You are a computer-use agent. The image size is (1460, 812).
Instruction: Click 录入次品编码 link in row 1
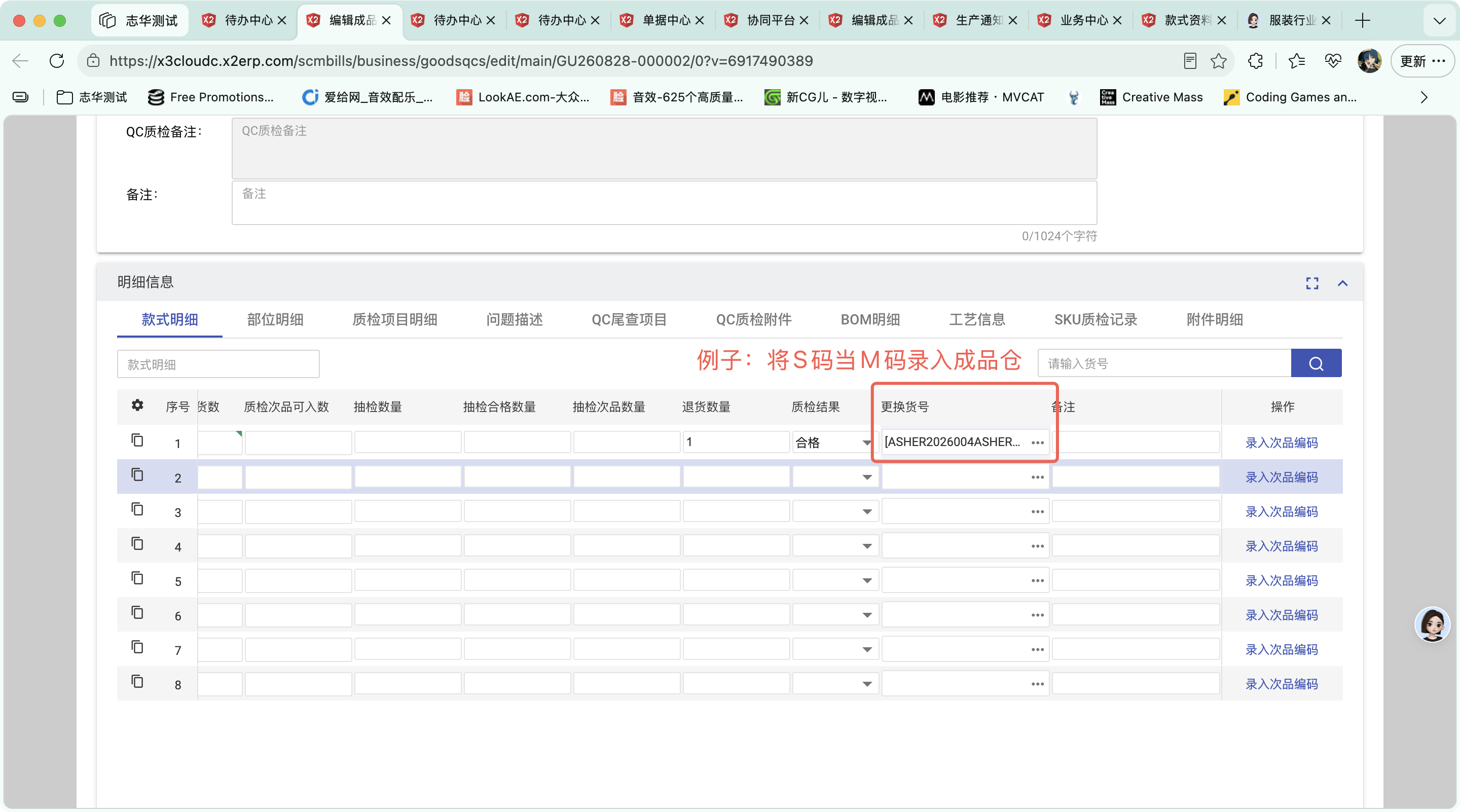1281,442
